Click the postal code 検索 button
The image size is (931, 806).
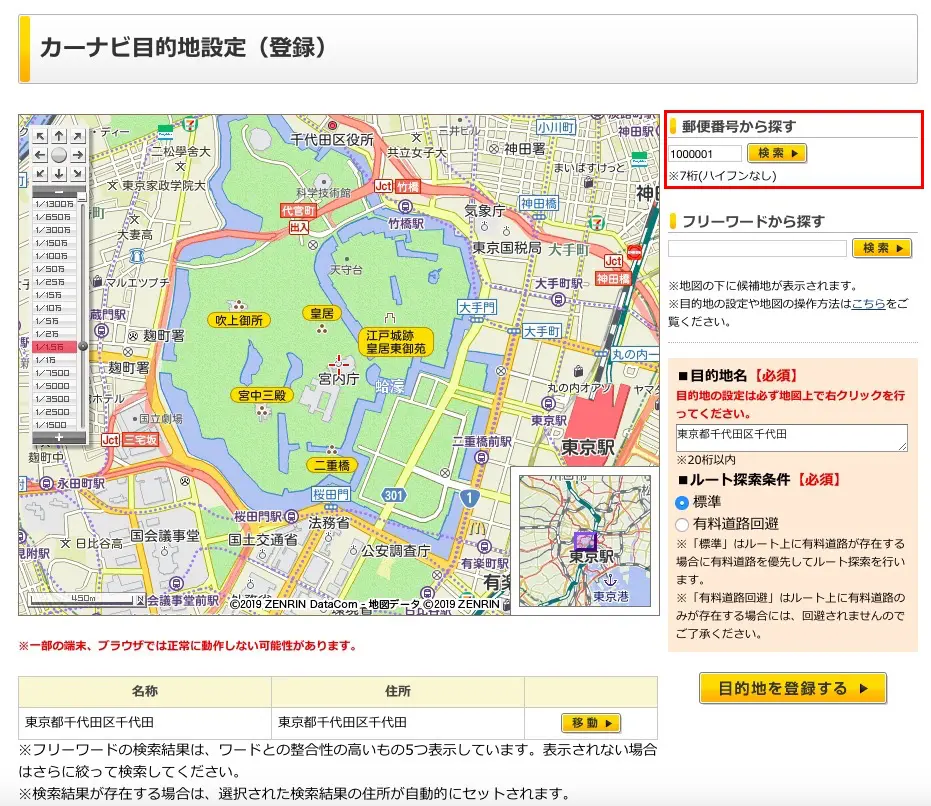(x=776, y=154)
